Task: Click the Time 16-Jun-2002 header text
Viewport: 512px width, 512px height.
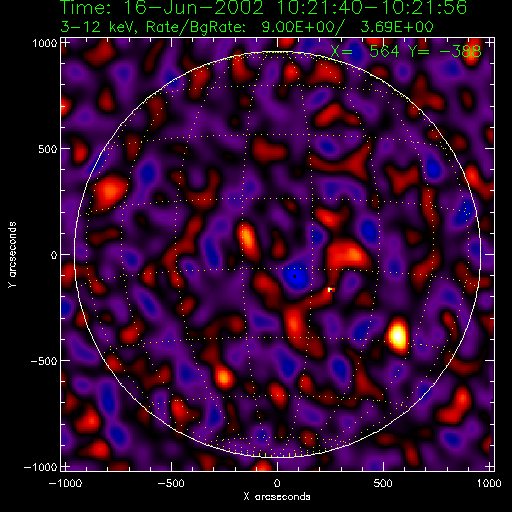Action: point(264,8)
